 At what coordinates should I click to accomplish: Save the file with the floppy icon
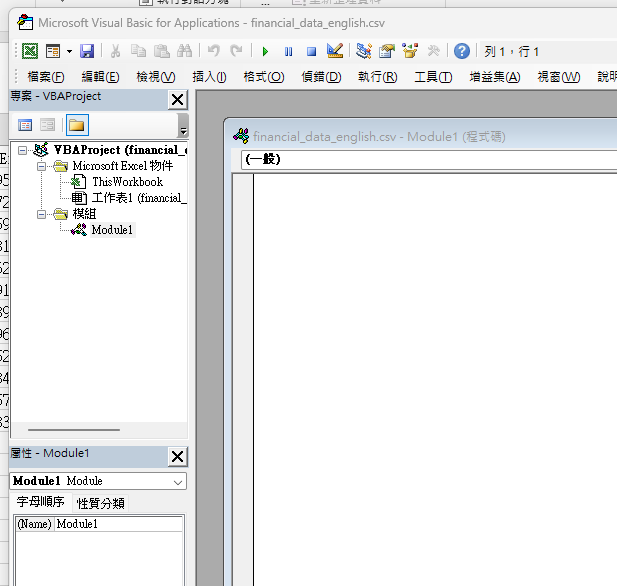tap(87, 51)
